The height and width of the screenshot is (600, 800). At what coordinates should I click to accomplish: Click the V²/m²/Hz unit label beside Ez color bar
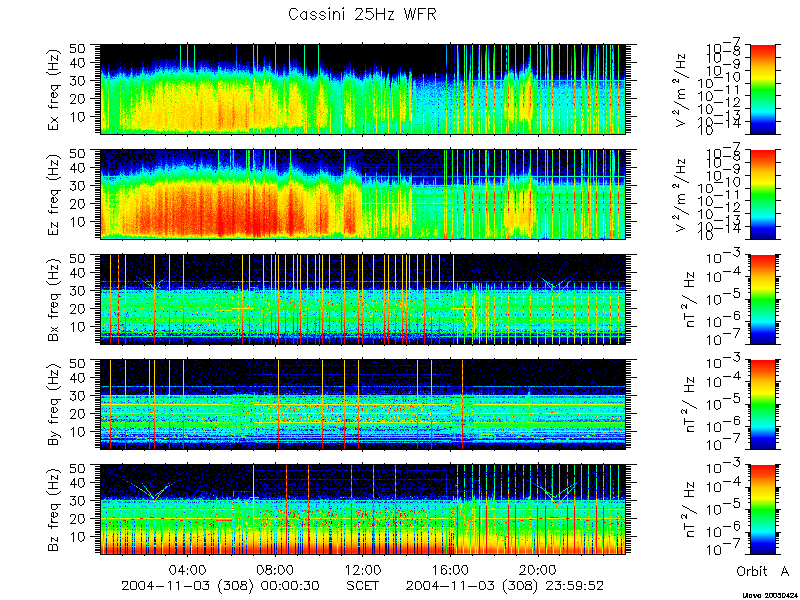point(683,194)
